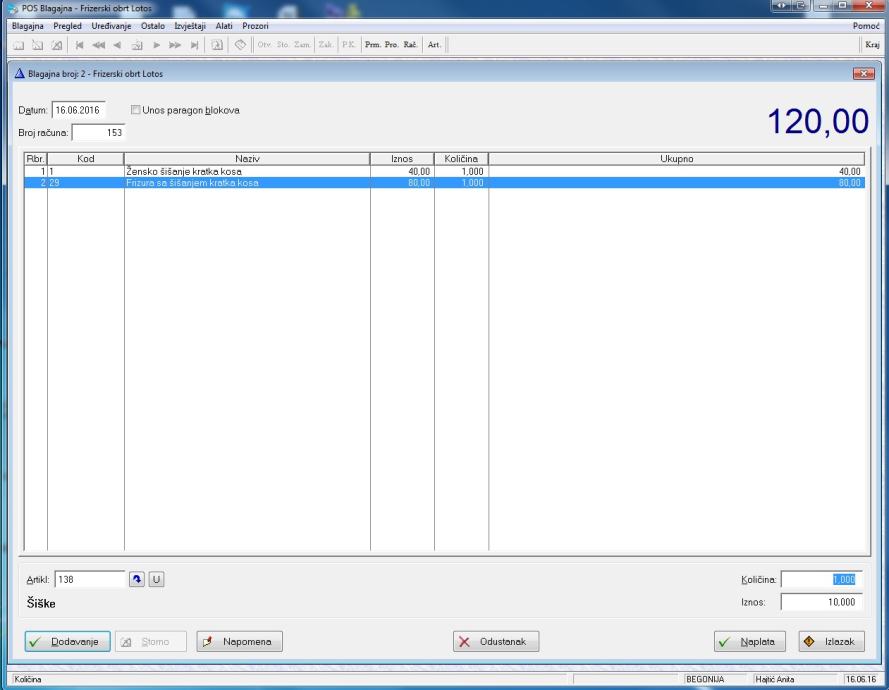Click the second toolbar icon with diagonal line
Screen dimensions: 889x690
click(x=37, y=45)
